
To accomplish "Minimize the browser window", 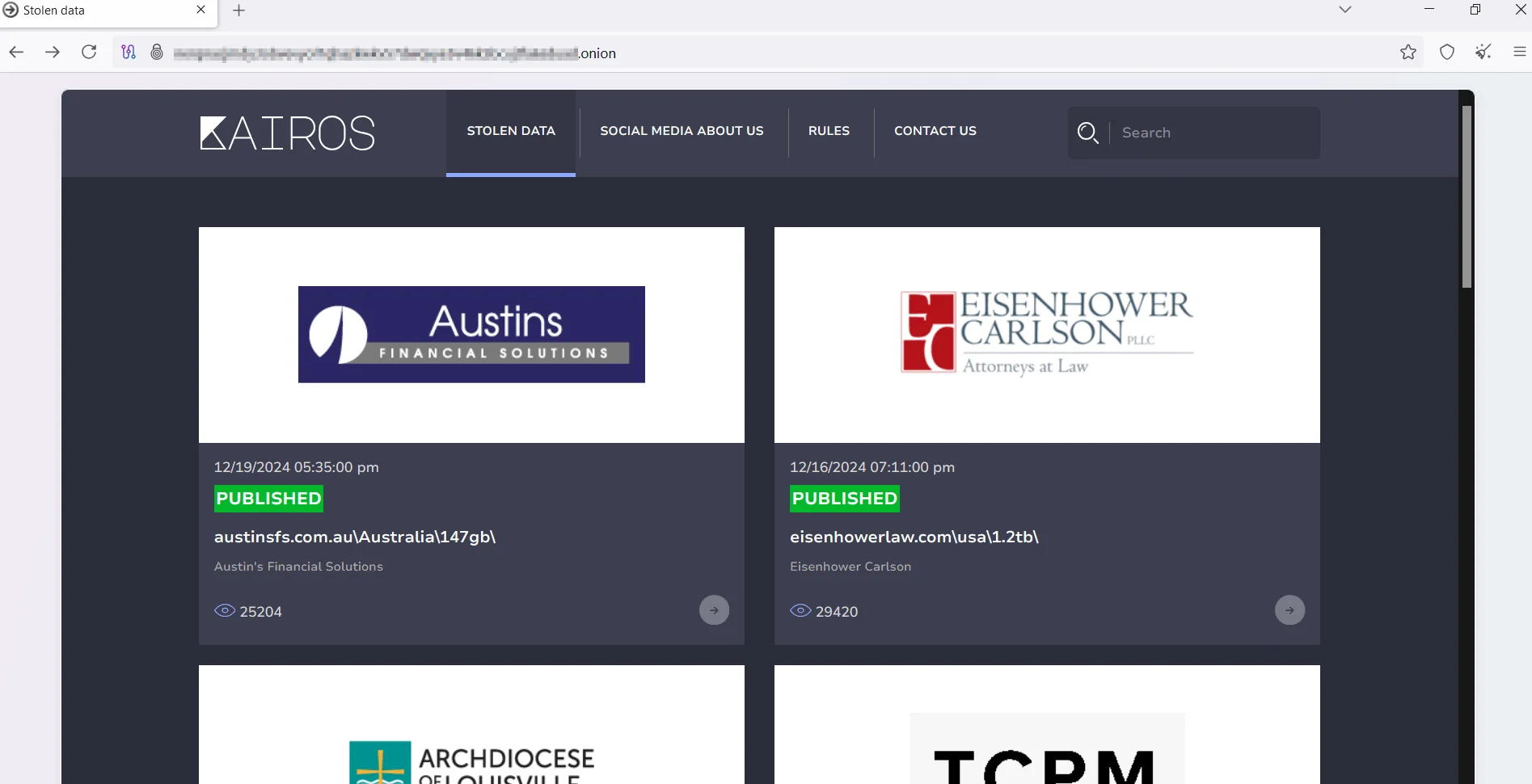I will click(1429, 10).
